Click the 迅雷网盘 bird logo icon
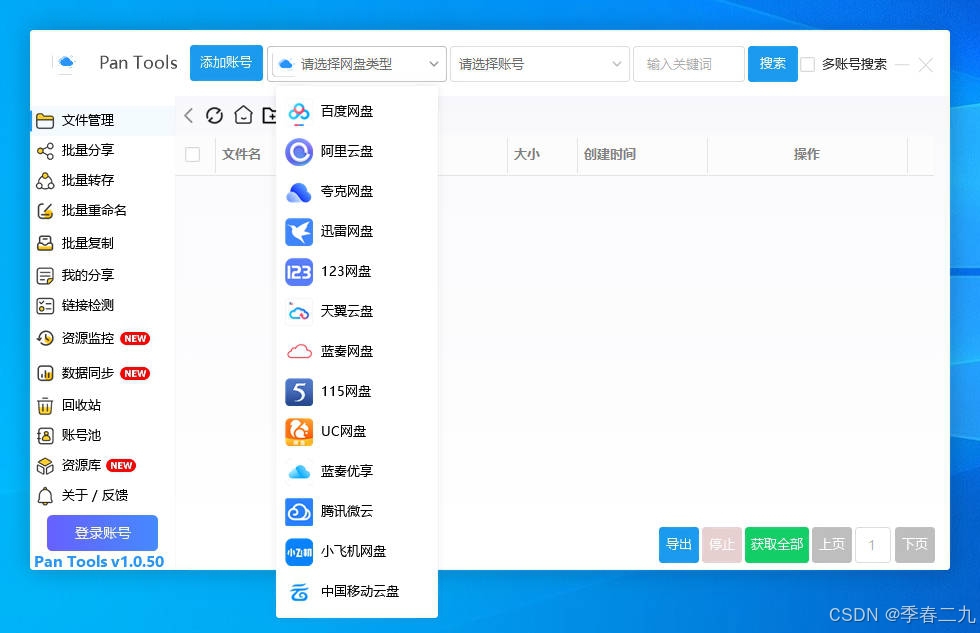 (x=299, y=232)
